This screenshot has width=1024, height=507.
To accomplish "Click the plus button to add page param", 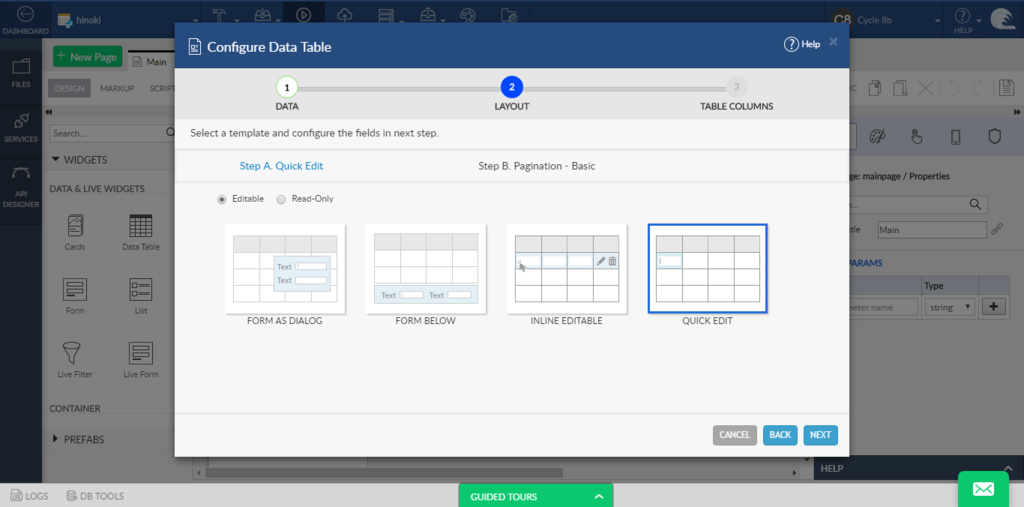I will [x=993, y=306].
